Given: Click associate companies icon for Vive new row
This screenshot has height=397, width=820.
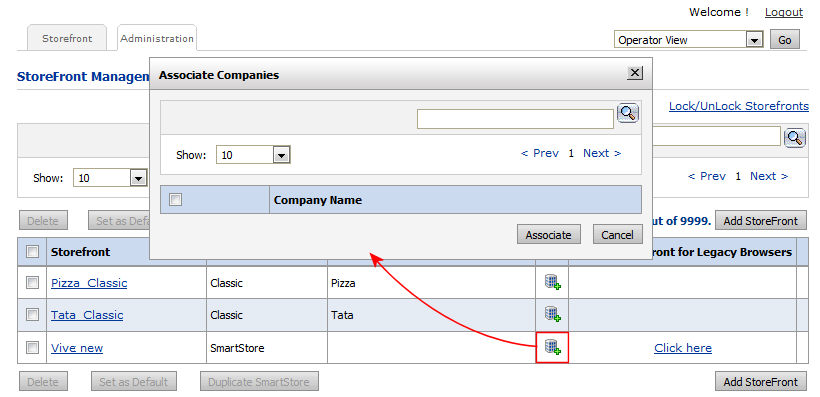Looking at the screenshot, I should pos(552,347).
